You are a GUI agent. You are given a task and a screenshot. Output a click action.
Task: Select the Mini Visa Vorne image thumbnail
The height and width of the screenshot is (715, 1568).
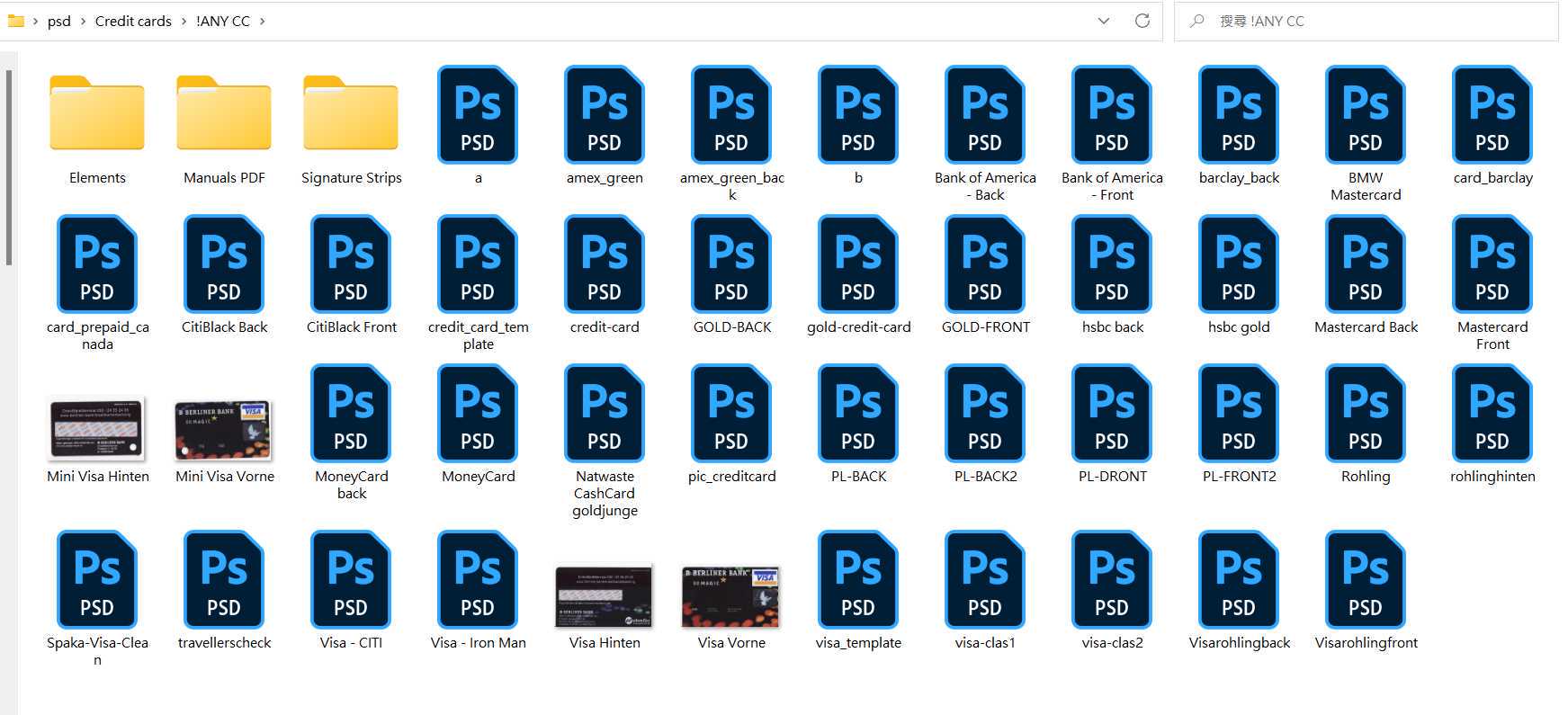pos(223,430)
